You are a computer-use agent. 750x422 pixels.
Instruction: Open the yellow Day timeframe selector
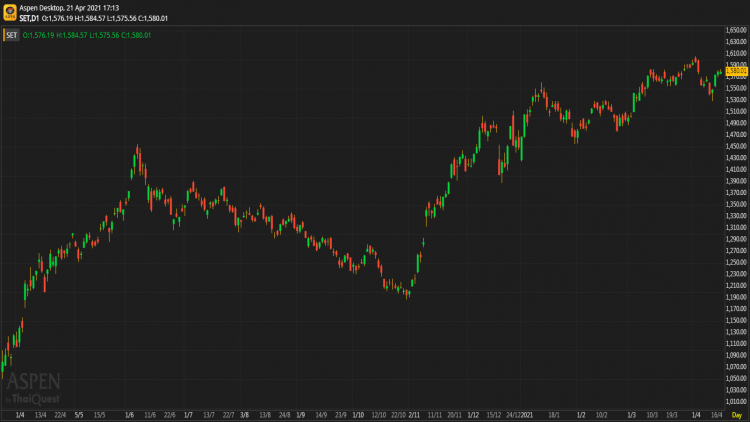tap(737, 415)
